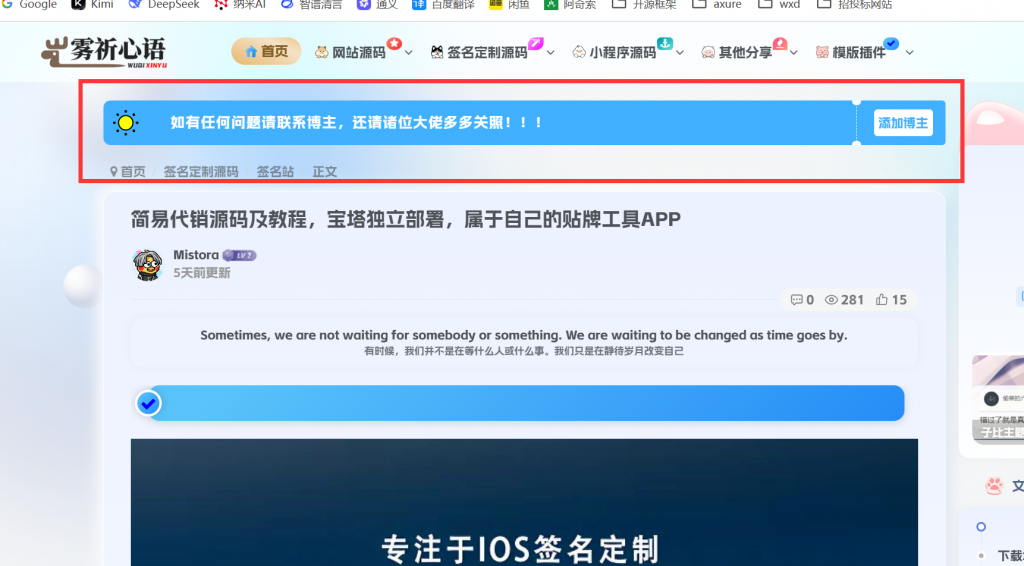Image resolution: width=1024 pixels, height=566 pixels.
Task: Expand the 签名定制源码 dropdown chevron
Action: pos(551,53)
